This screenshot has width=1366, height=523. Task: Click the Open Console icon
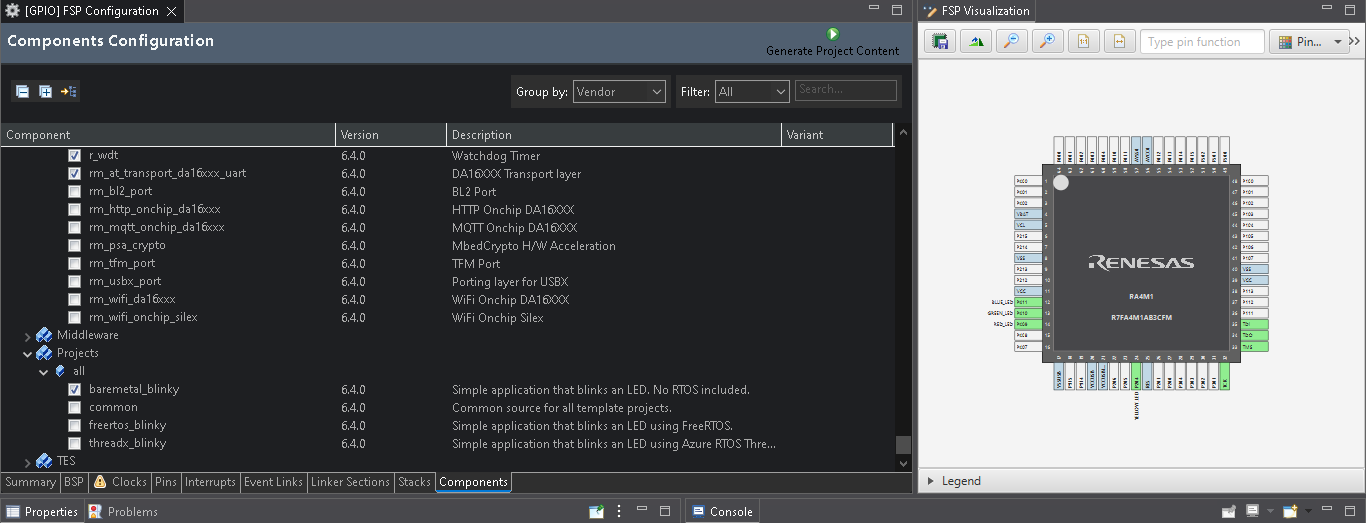pos(1290,511)
